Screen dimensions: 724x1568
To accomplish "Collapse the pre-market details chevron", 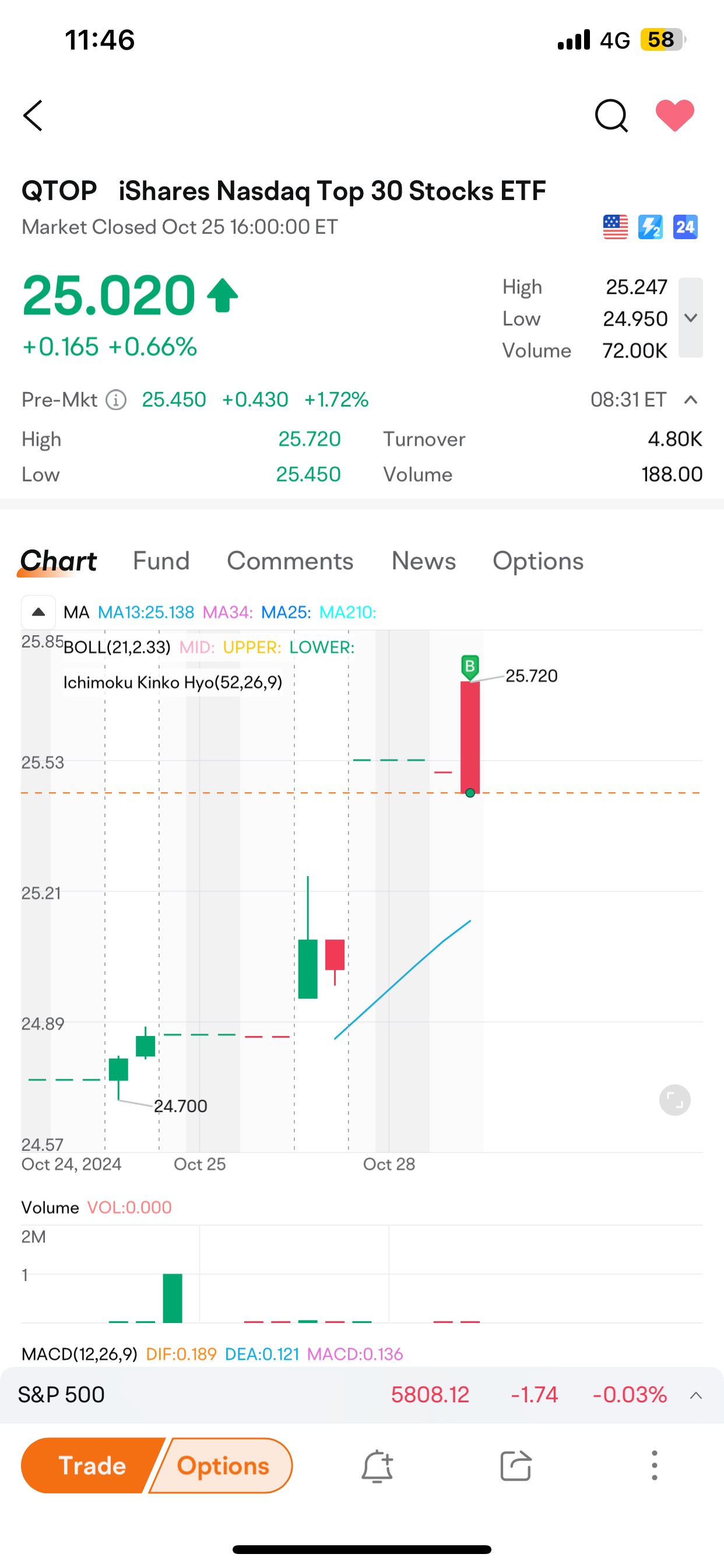I will tap(691, 400).
